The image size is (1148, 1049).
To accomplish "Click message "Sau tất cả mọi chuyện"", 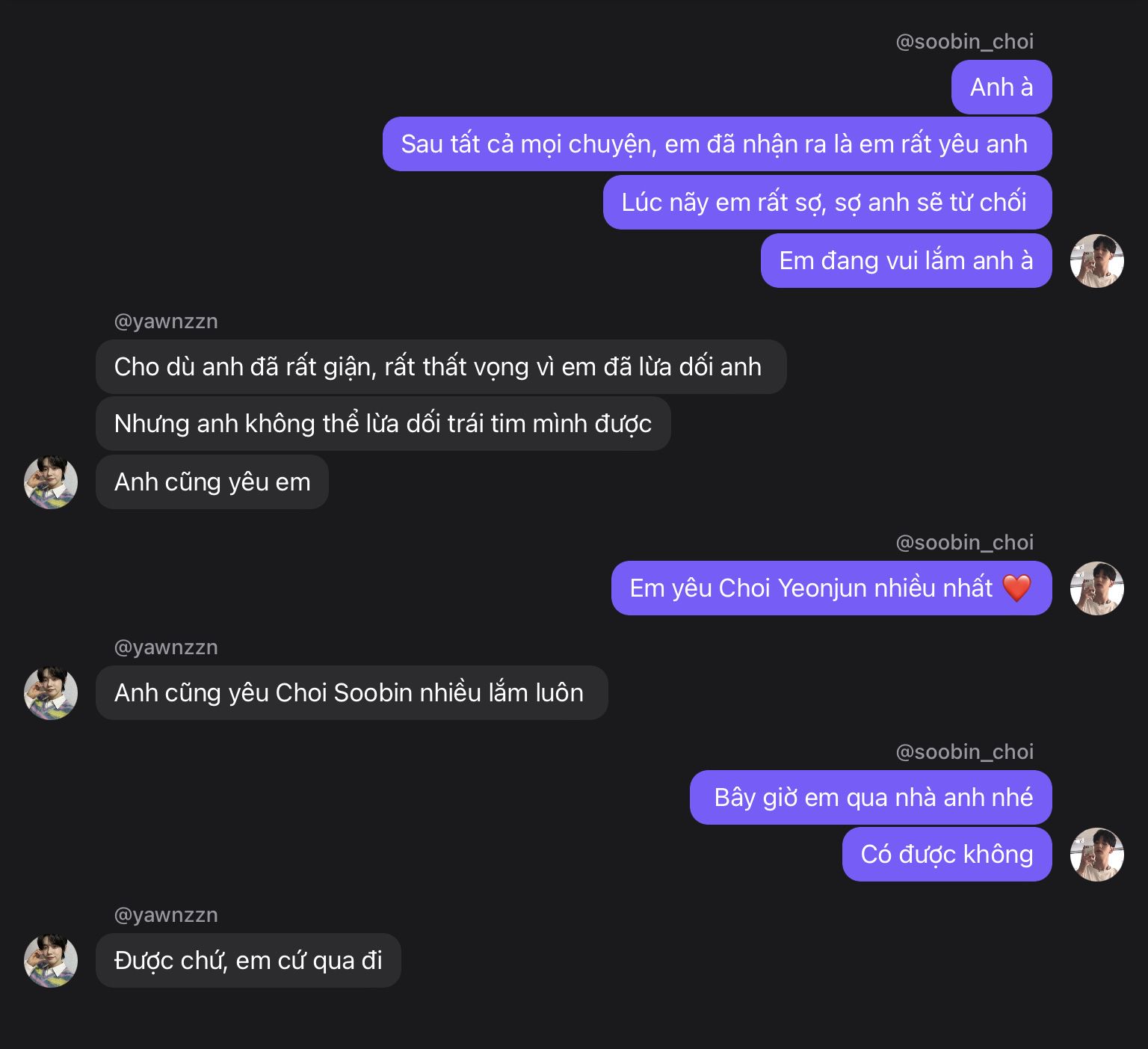I will click(717, 144).
